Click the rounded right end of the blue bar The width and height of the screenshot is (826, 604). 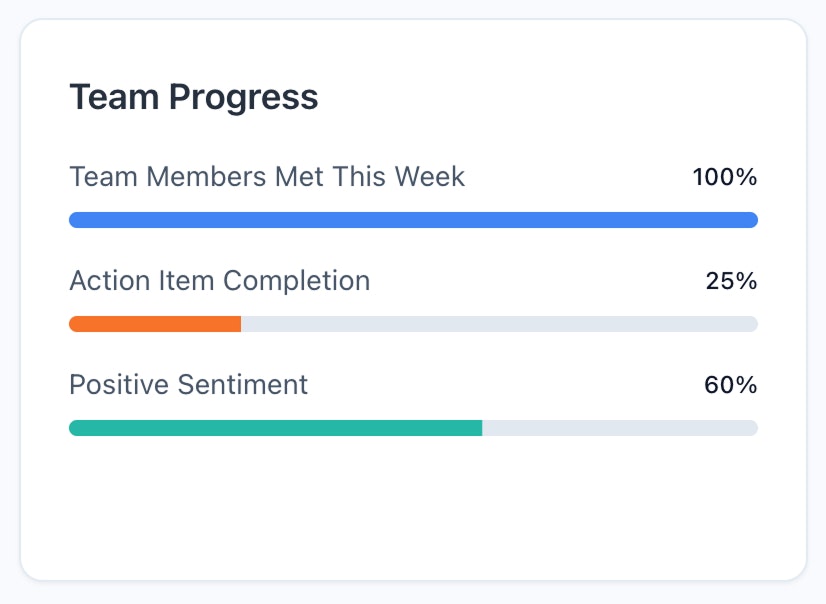point(752,220)
